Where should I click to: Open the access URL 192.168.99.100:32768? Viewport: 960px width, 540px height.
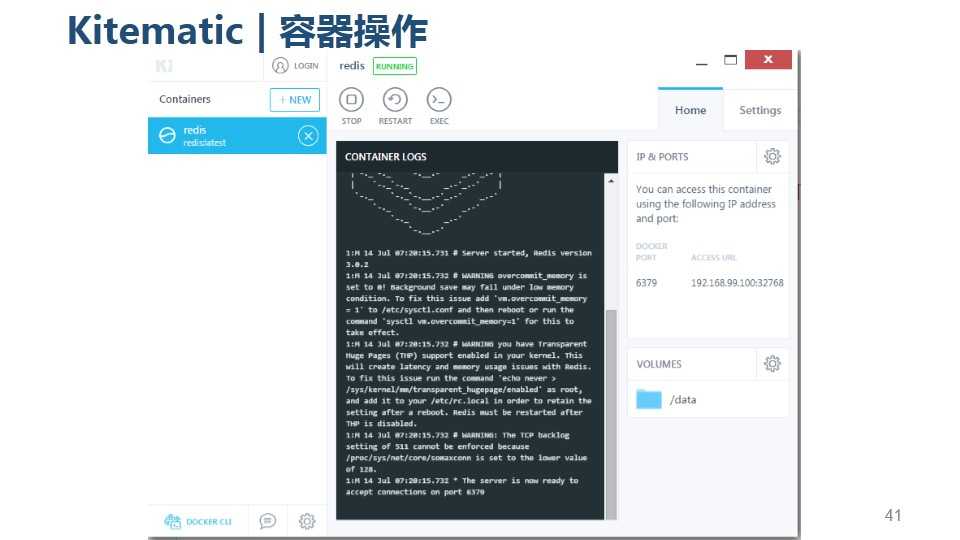coord(737,283)
